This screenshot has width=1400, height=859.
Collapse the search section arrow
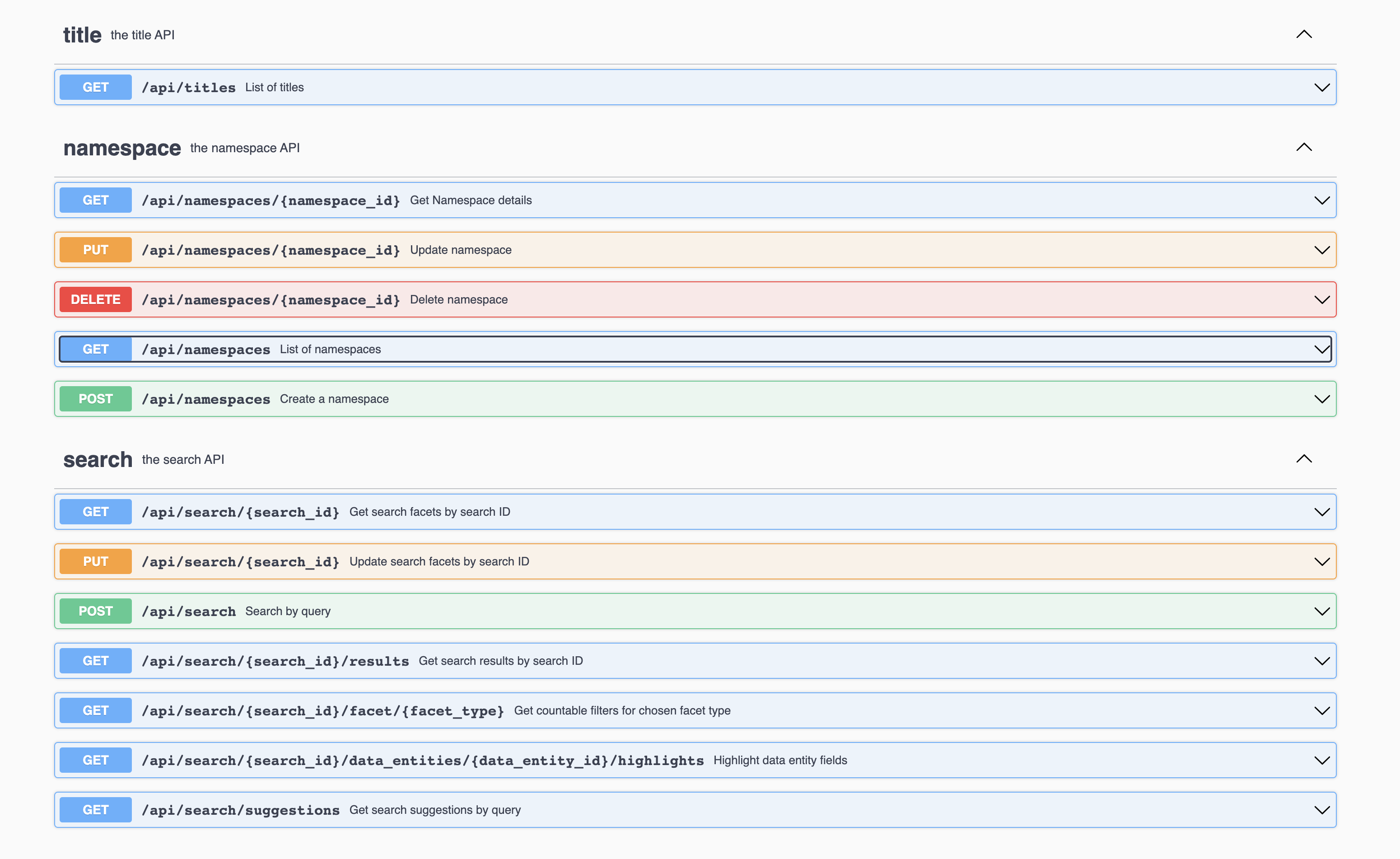(1303, 459)
